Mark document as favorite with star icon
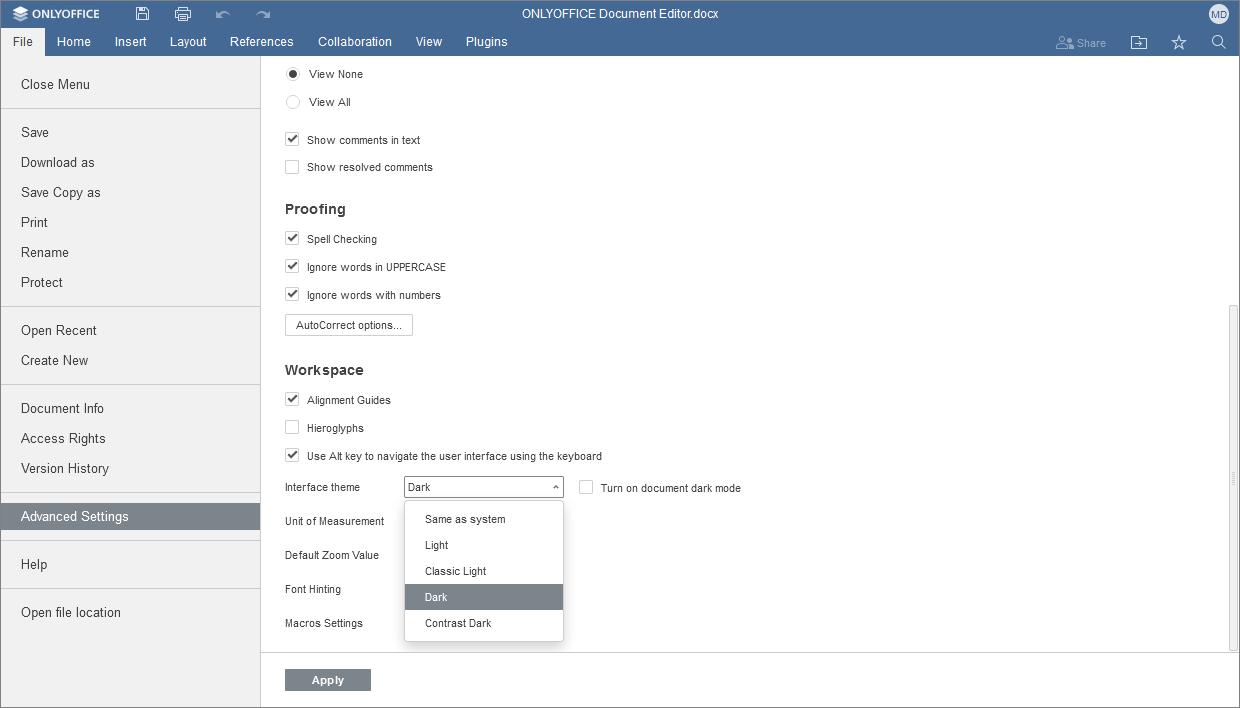 tap(1179, 42)
